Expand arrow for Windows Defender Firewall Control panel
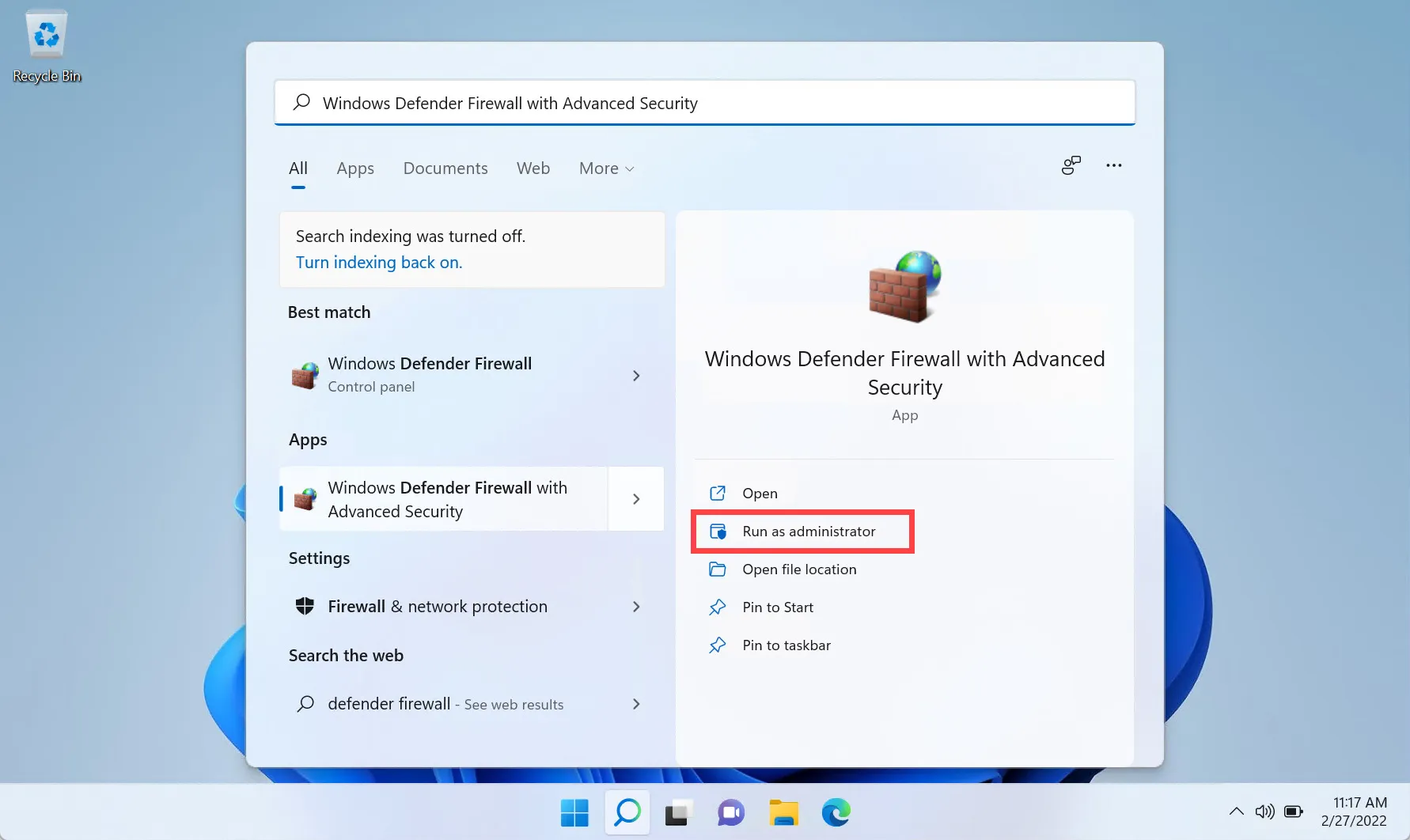The height and width of the screenshot is (840, 1410). pyautogui.click(x=636, y=376)
